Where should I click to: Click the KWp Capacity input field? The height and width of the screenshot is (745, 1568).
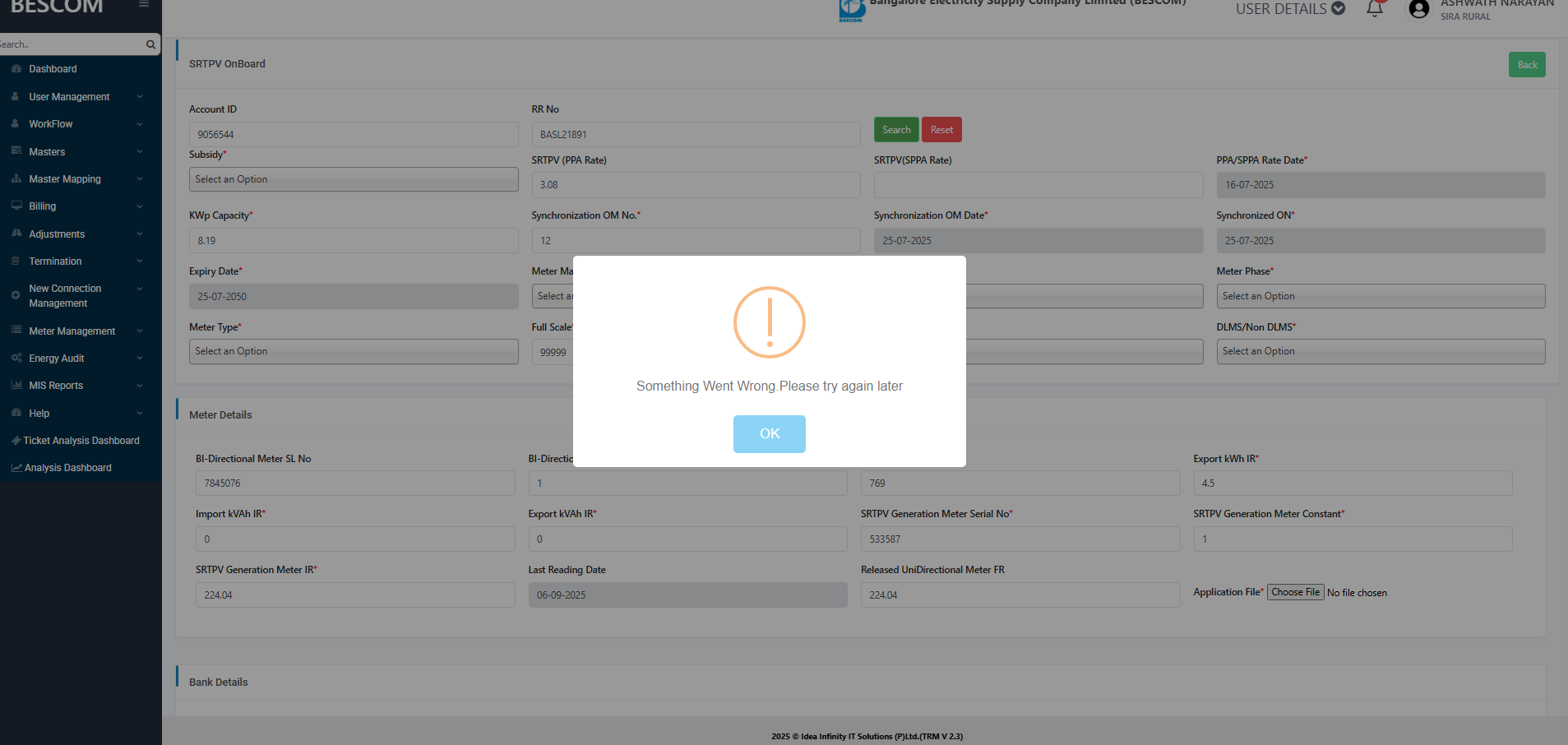[354, 241]
